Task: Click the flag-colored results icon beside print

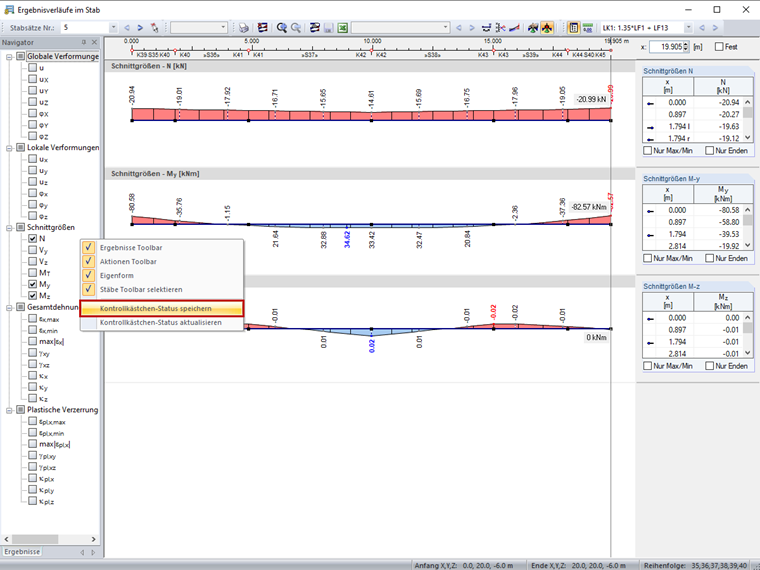Action: (262, 28)
